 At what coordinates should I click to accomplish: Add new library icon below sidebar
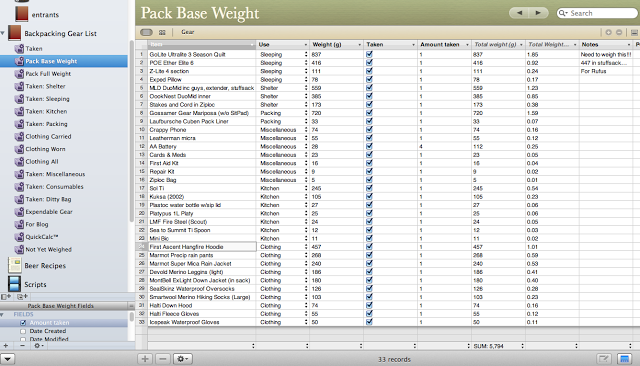[7, 297]
